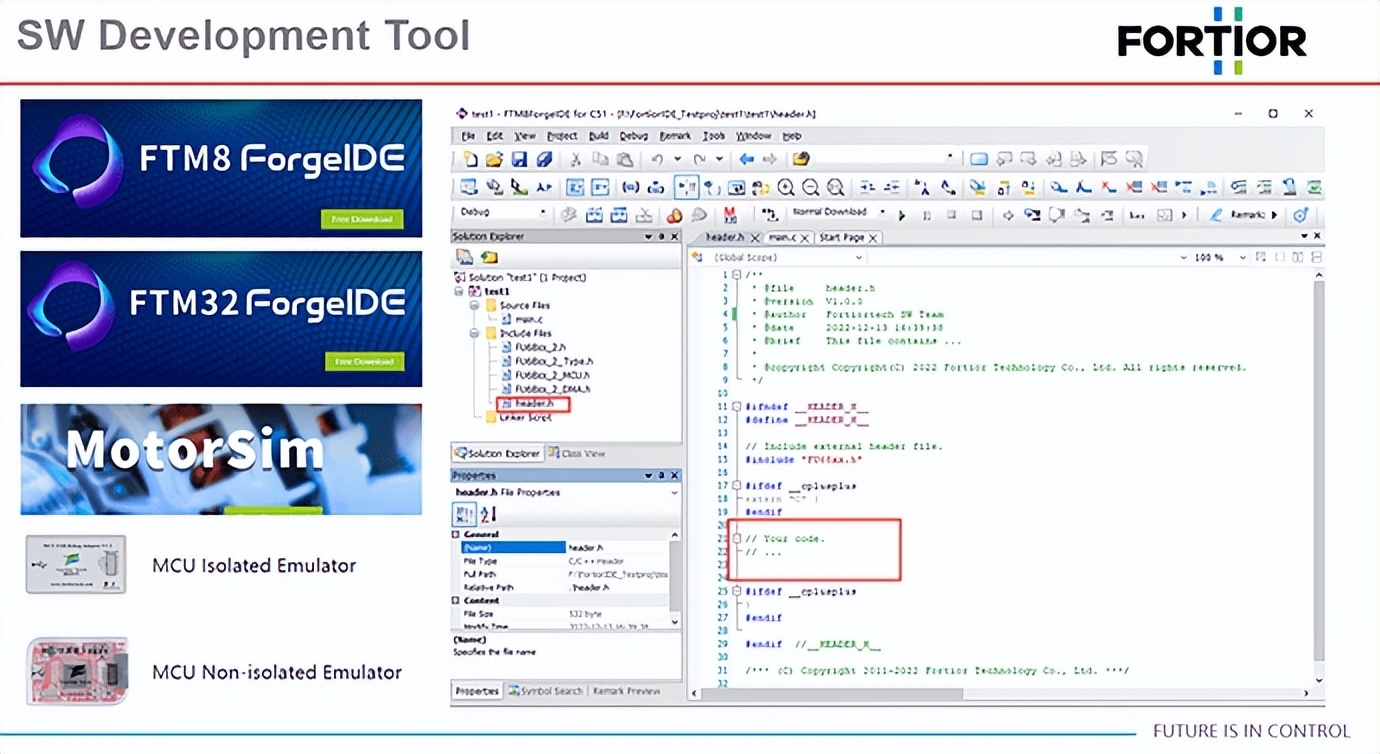The height and width of the screenshot is (754, 1380).
Task: Click the New File icon in the toolbar
Action: coord(470,159)
